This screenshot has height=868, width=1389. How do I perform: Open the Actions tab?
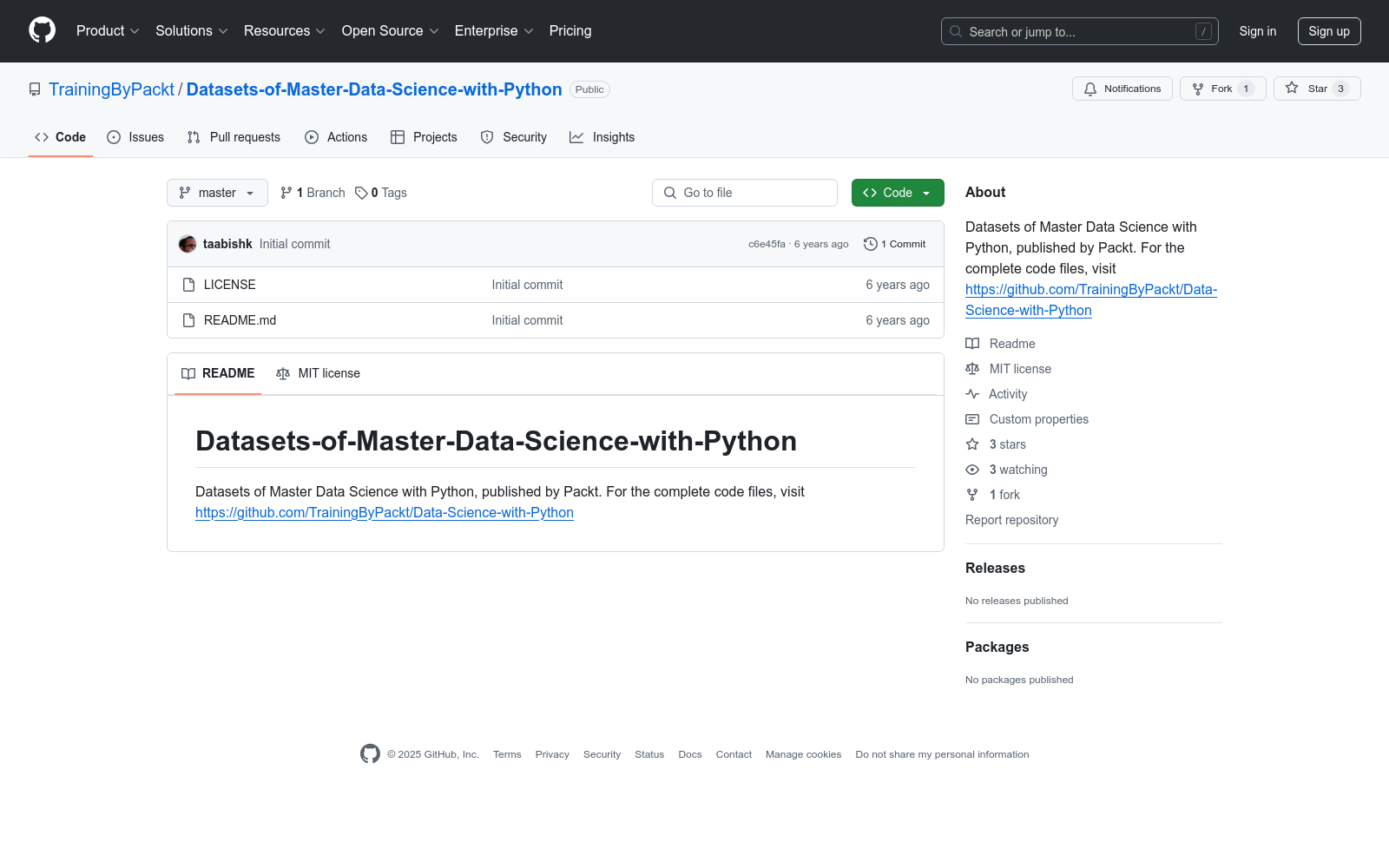[336, 137]
